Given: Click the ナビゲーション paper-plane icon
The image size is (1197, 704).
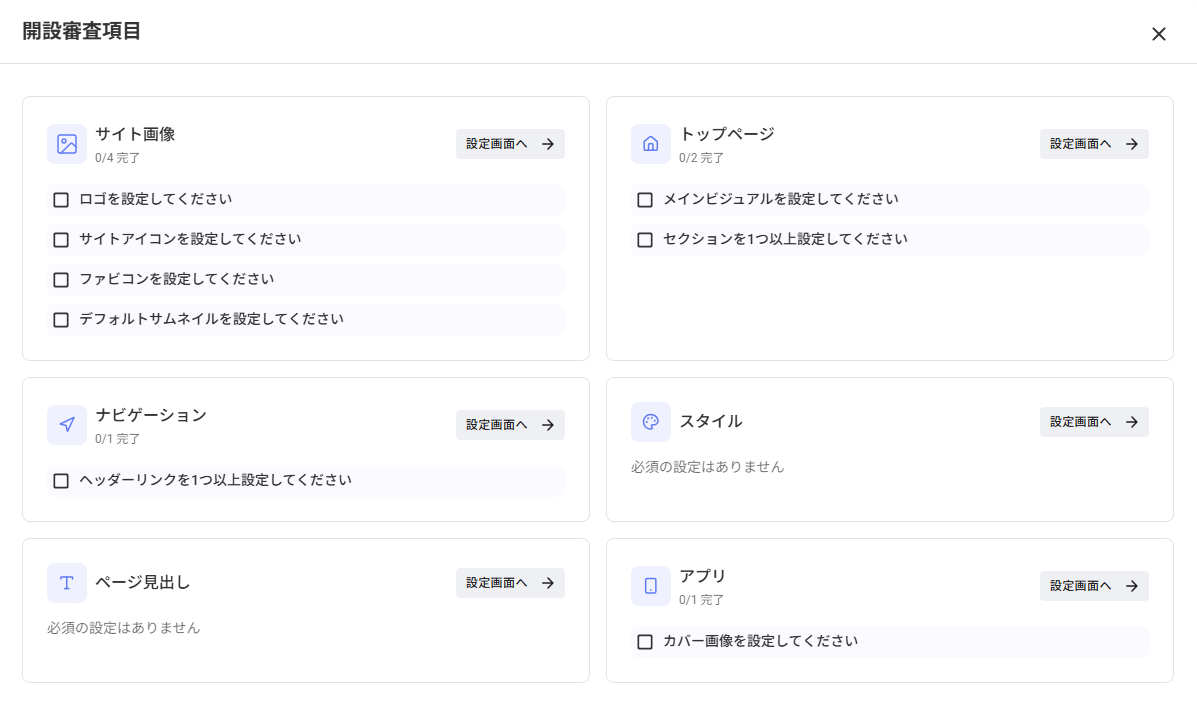Looking at the screenshot, I should pyautogui.click(x=67, y=425).
